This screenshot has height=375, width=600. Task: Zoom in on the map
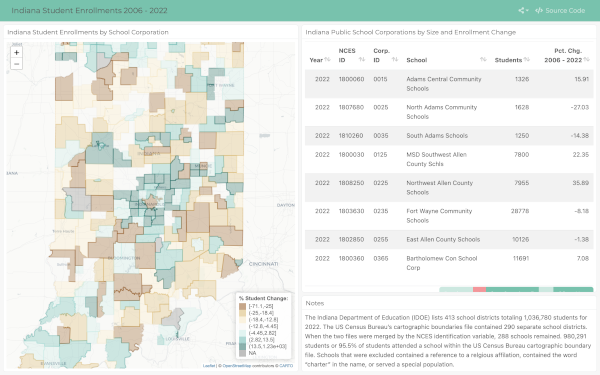click(x=16, y=52)
